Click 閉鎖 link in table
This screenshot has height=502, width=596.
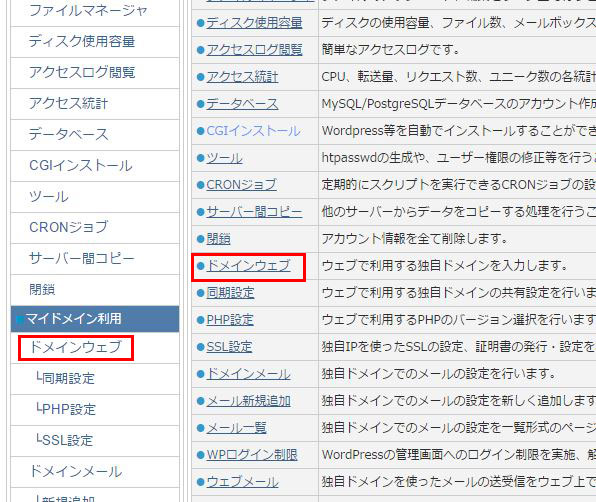(x=219, y=239)
